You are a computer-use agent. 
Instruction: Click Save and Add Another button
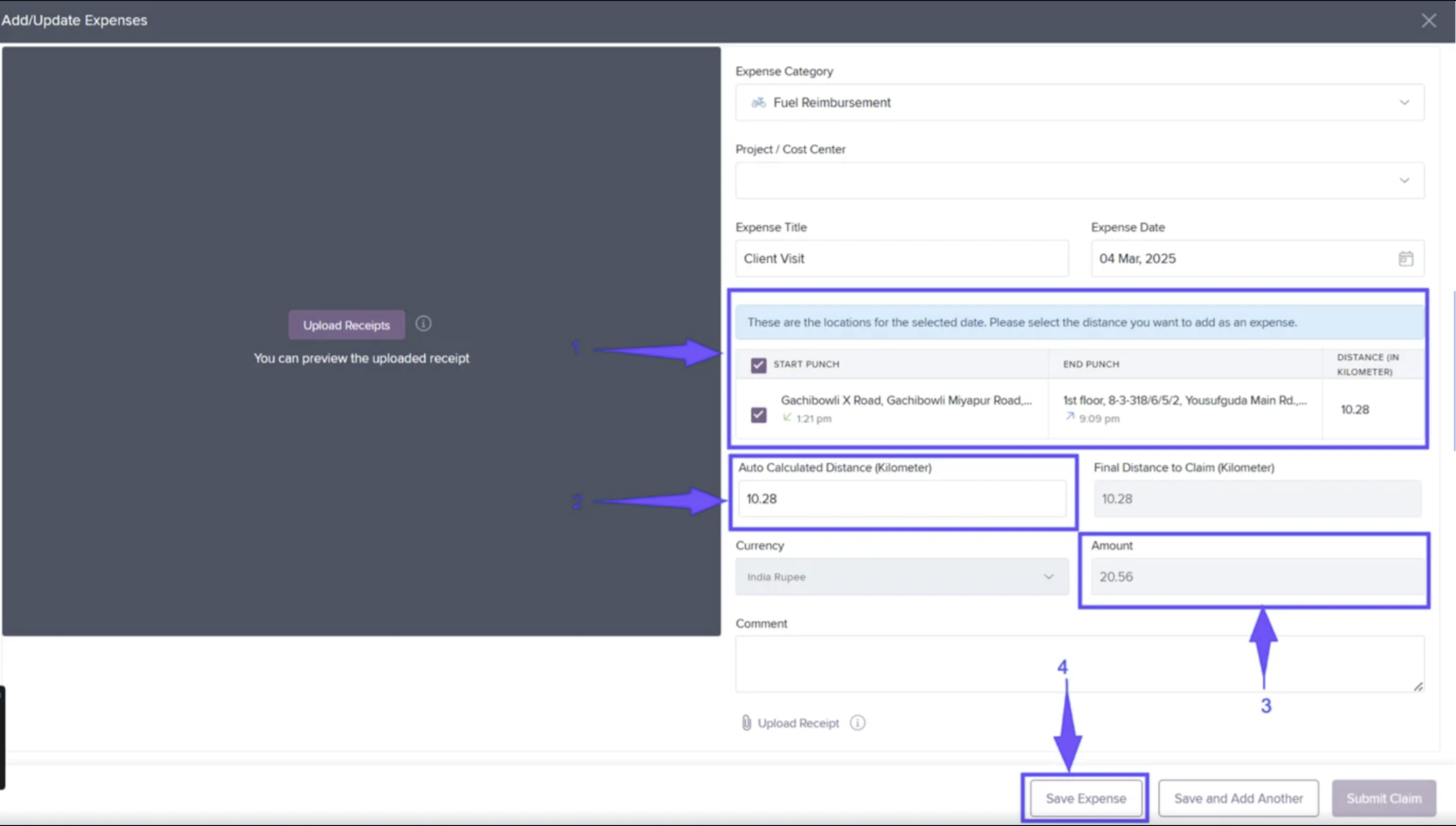pyautogui.click(x=1238, y=798)
